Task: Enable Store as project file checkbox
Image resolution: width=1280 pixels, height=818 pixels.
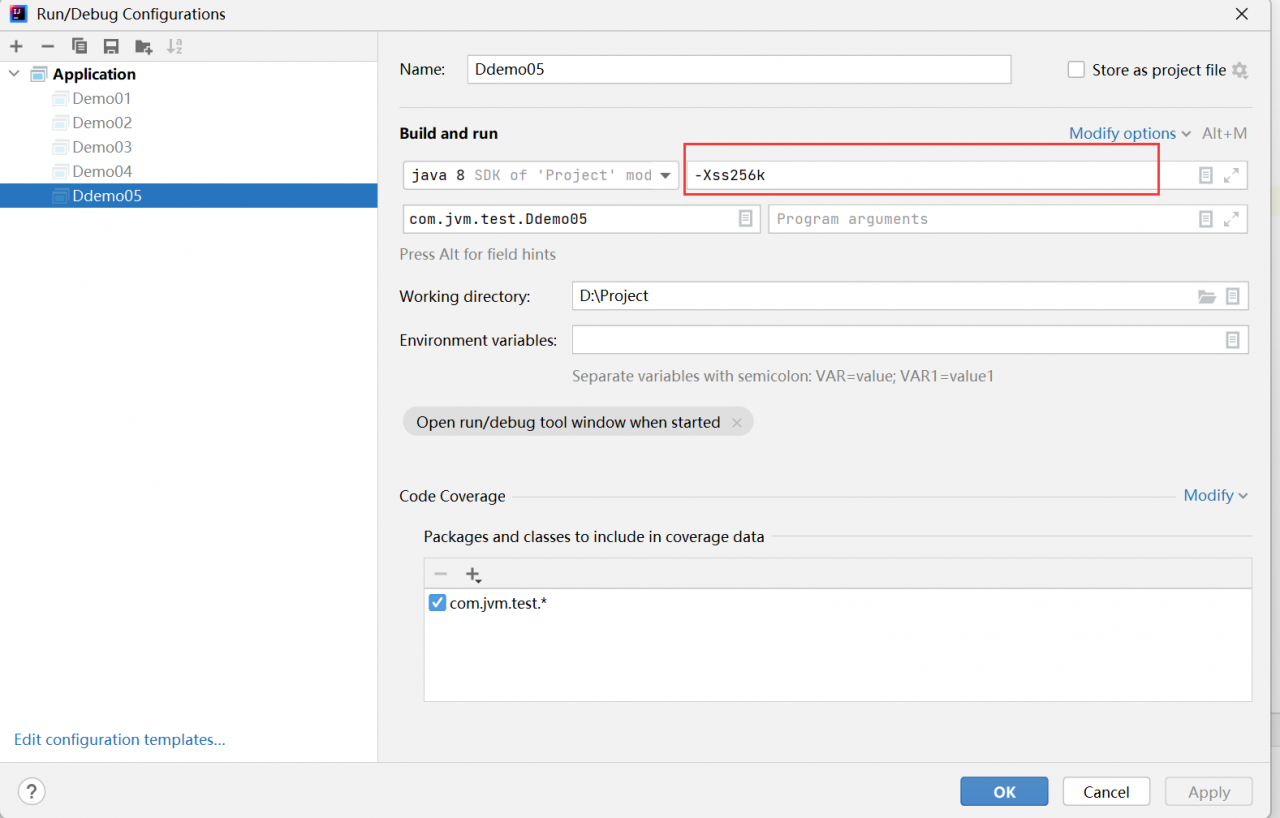Action: [1076, 70]
